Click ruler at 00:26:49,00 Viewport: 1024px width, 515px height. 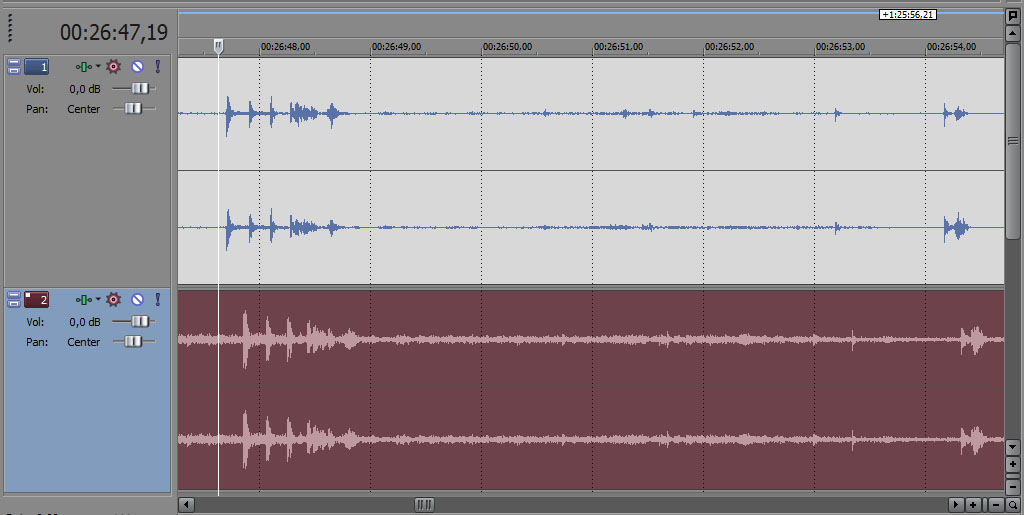(x=396, y=47)
